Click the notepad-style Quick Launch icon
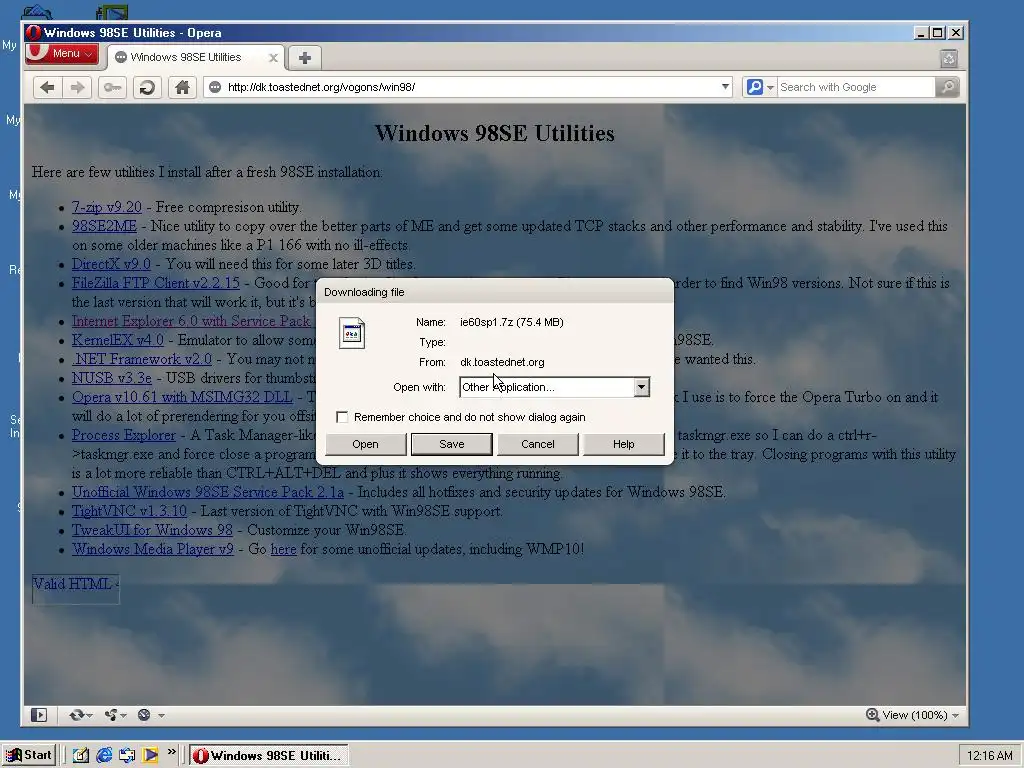 [x=80, y=755]
